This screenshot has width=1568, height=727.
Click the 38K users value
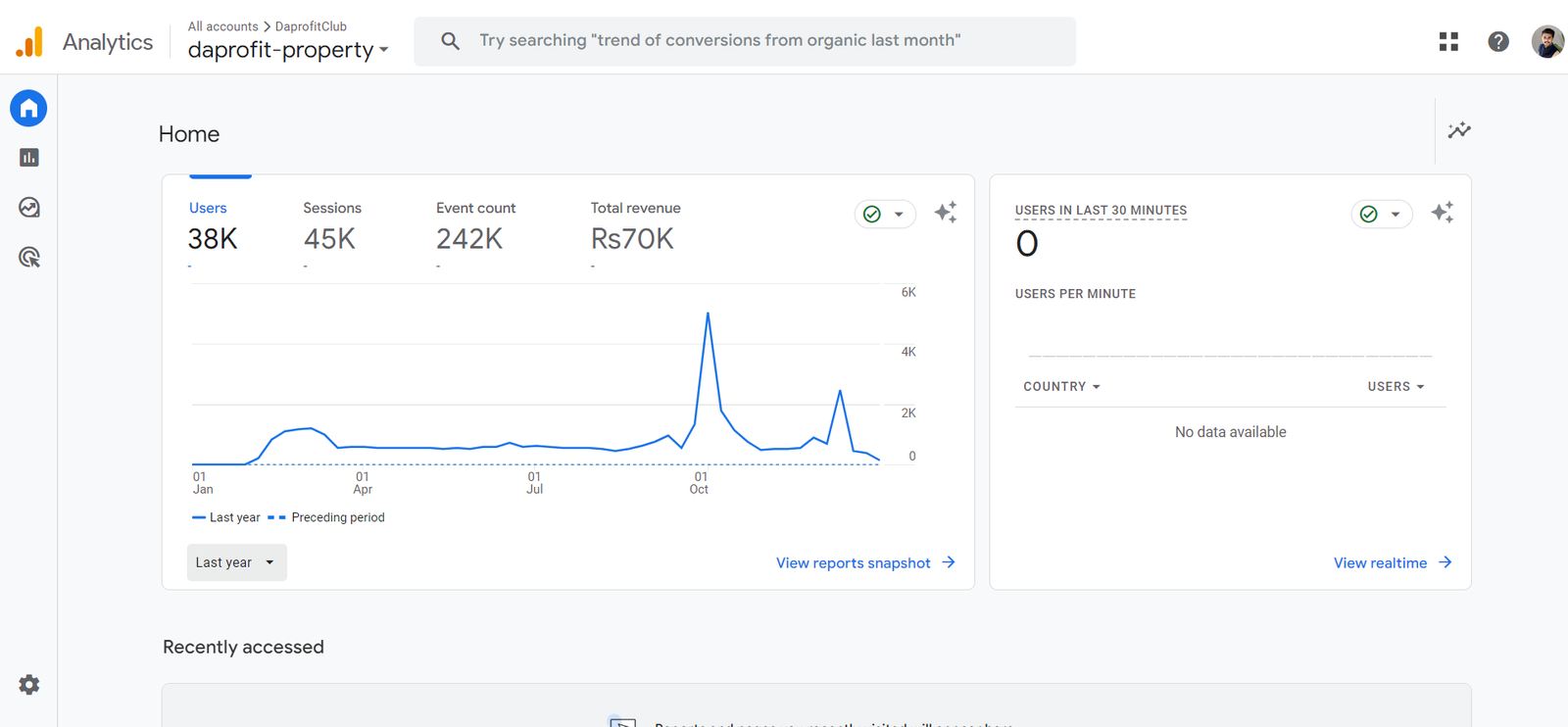coord(213,239)
